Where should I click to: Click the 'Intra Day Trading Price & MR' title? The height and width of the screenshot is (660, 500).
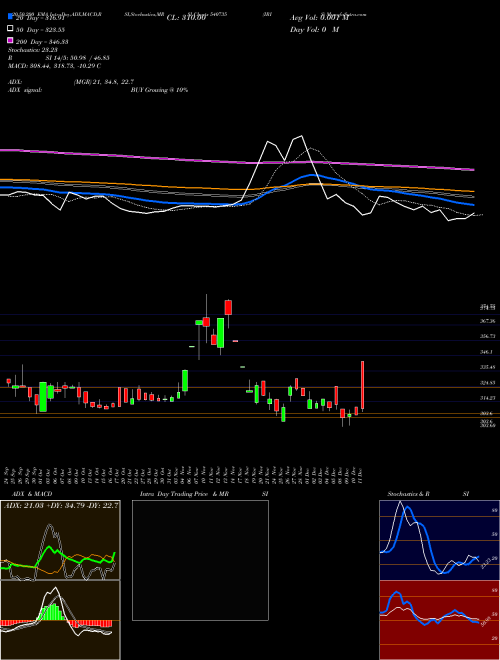(184, 494)
